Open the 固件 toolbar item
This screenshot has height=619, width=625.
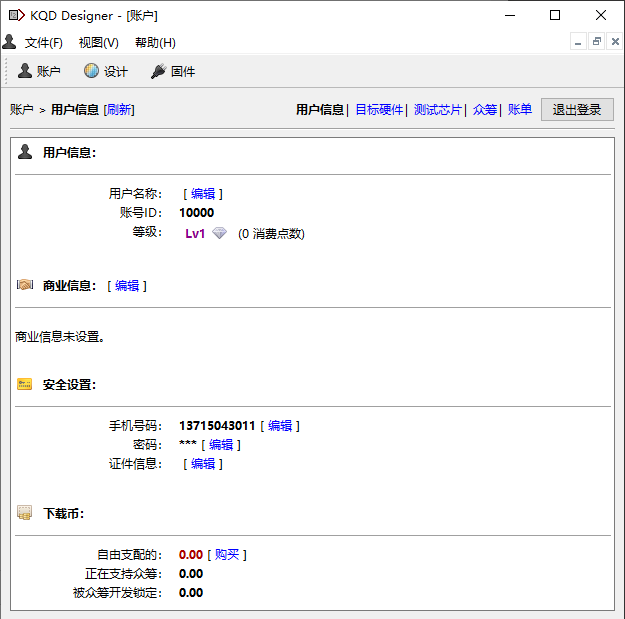[173, 71]
